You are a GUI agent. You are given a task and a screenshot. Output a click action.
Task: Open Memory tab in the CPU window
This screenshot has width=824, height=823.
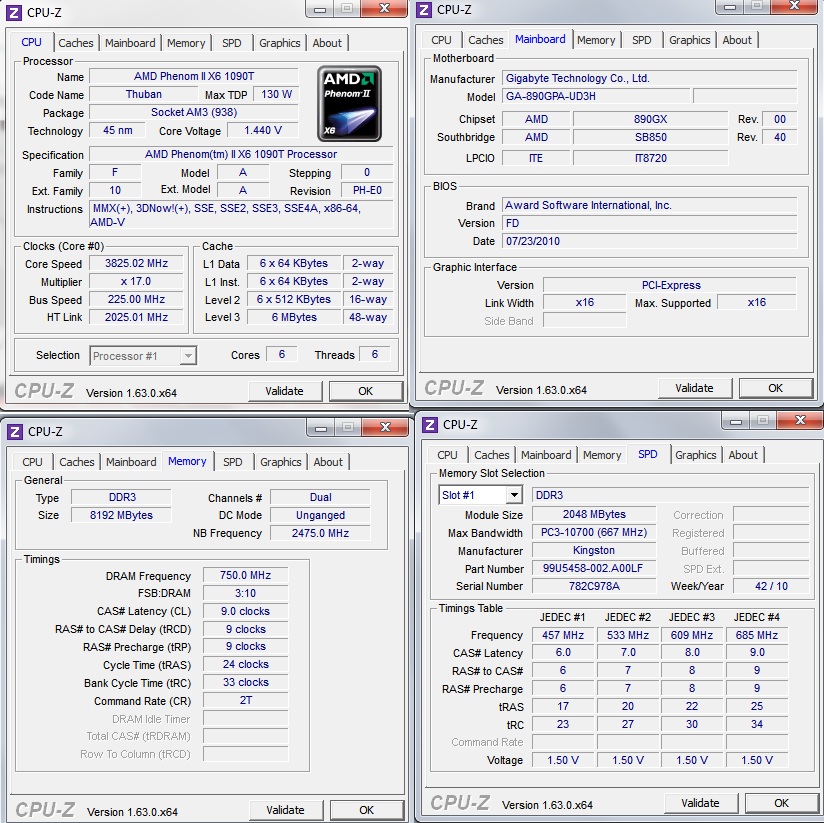tap(186, 43)
